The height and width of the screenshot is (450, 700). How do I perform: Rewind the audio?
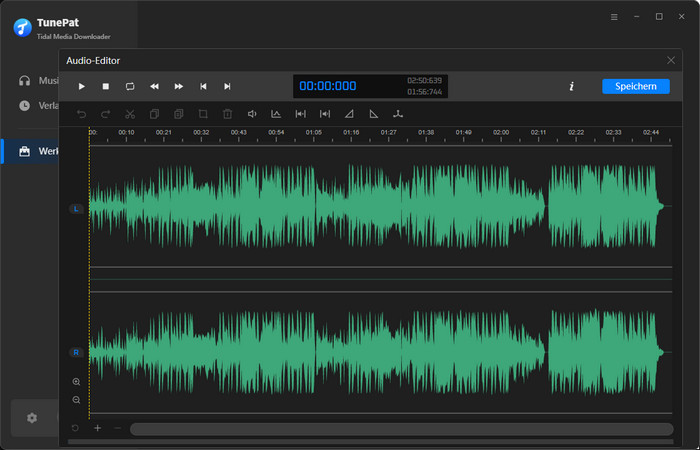click(x=154, y=87)
